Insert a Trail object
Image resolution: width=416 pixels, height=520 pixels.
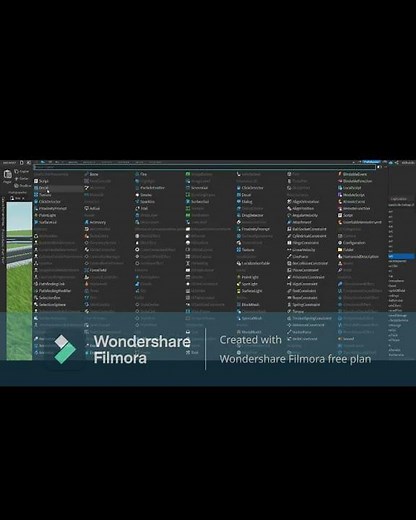coord(141,208)
